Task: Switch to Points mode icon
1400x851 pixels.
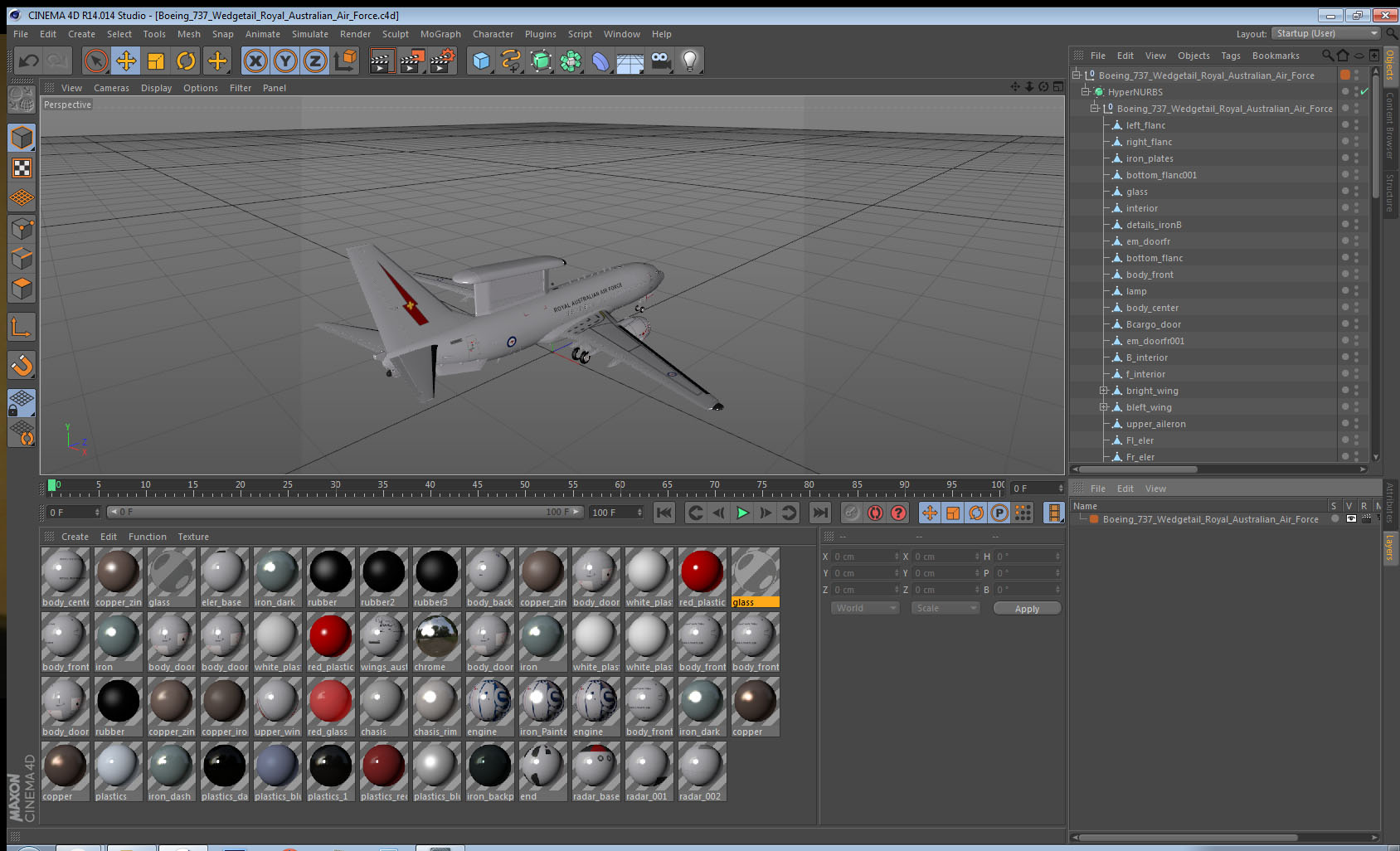Action: point(22,228)
